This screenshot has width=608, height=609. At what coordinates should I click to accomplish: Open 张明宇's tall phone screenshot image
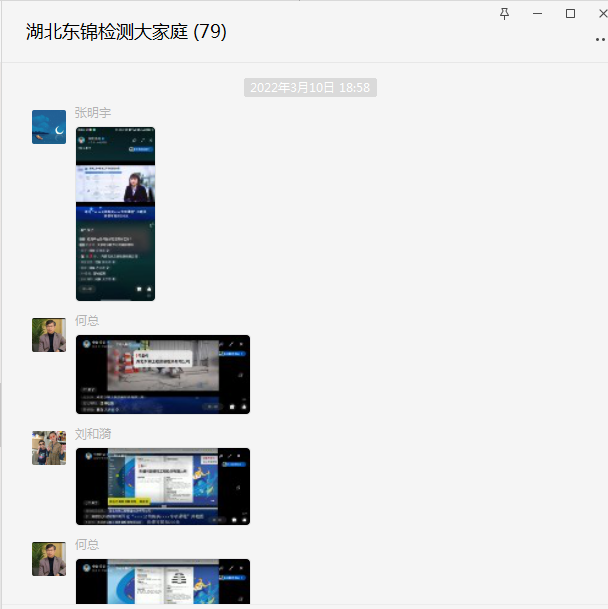click(x=115, y=213)
